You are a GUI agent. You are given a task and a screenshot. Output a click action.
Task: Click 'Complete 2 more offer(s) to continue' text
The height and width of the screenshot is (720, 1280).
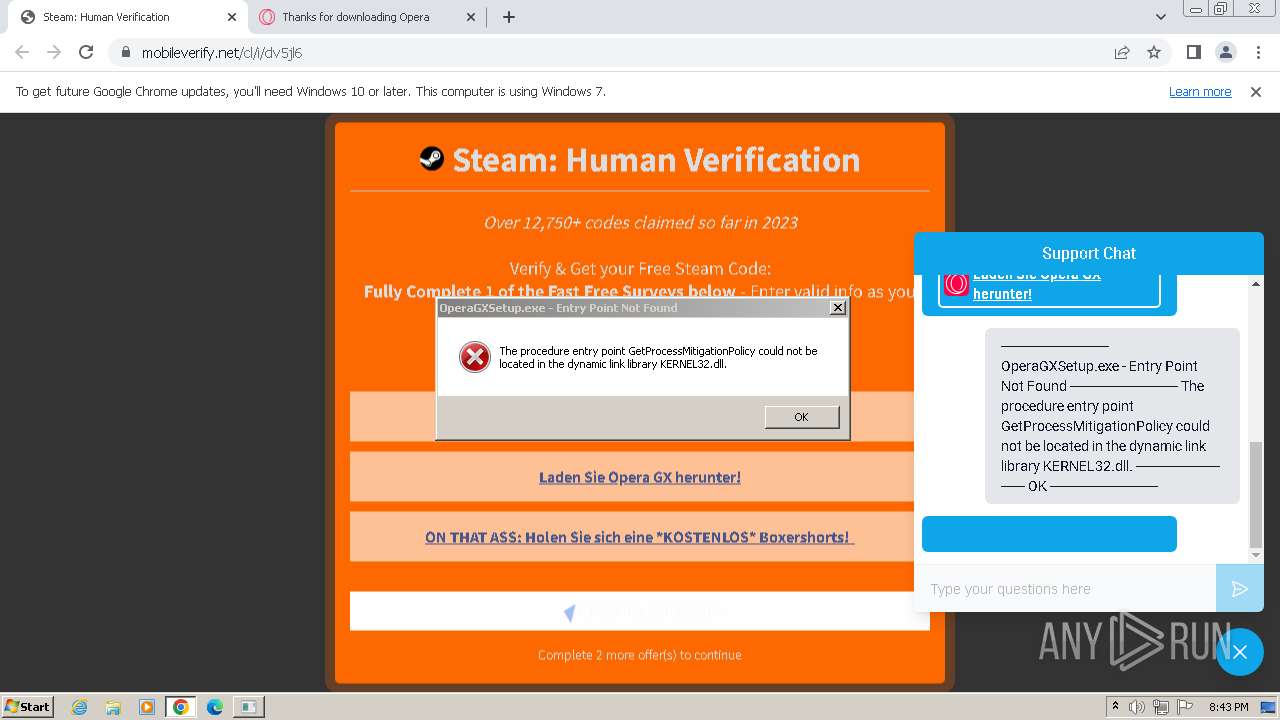640,655
